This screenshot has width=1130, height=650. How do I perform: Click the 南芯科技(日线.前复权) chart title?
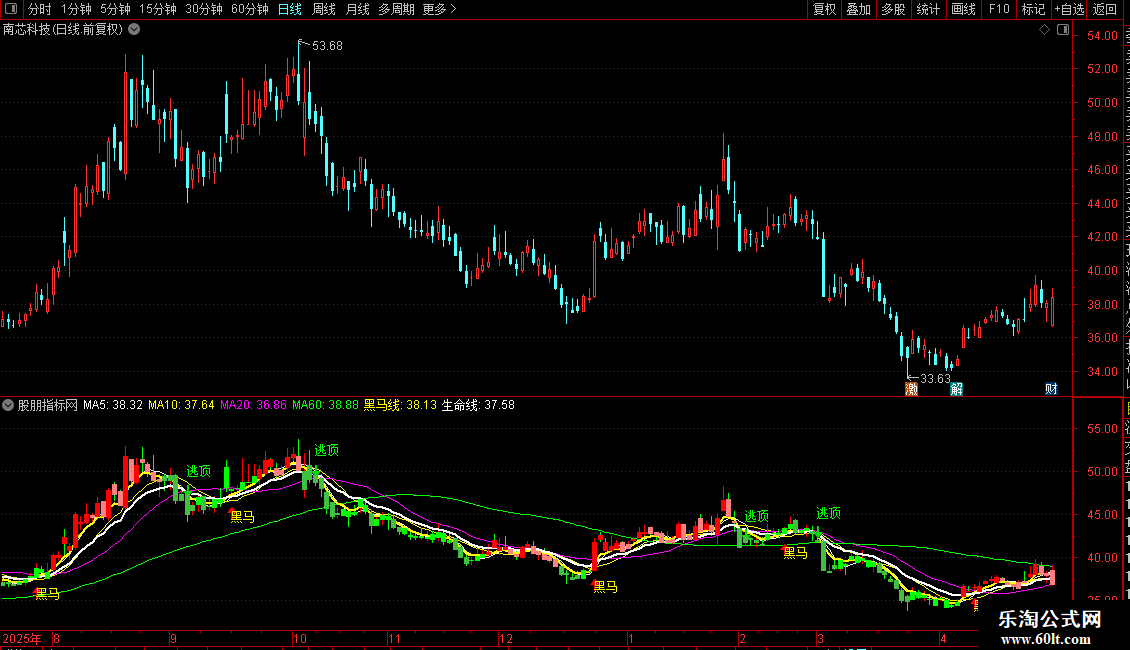[63, 29]
